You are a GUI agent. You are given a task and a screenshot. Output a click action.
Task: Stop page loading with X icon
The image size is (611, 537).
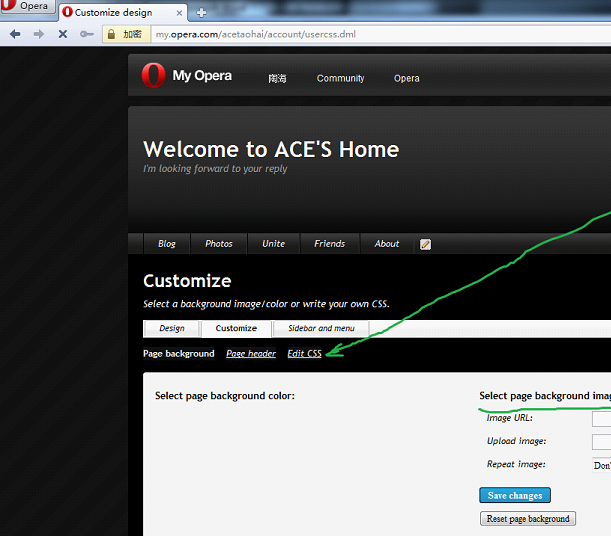pyautogui.click(x=62, y=34)
